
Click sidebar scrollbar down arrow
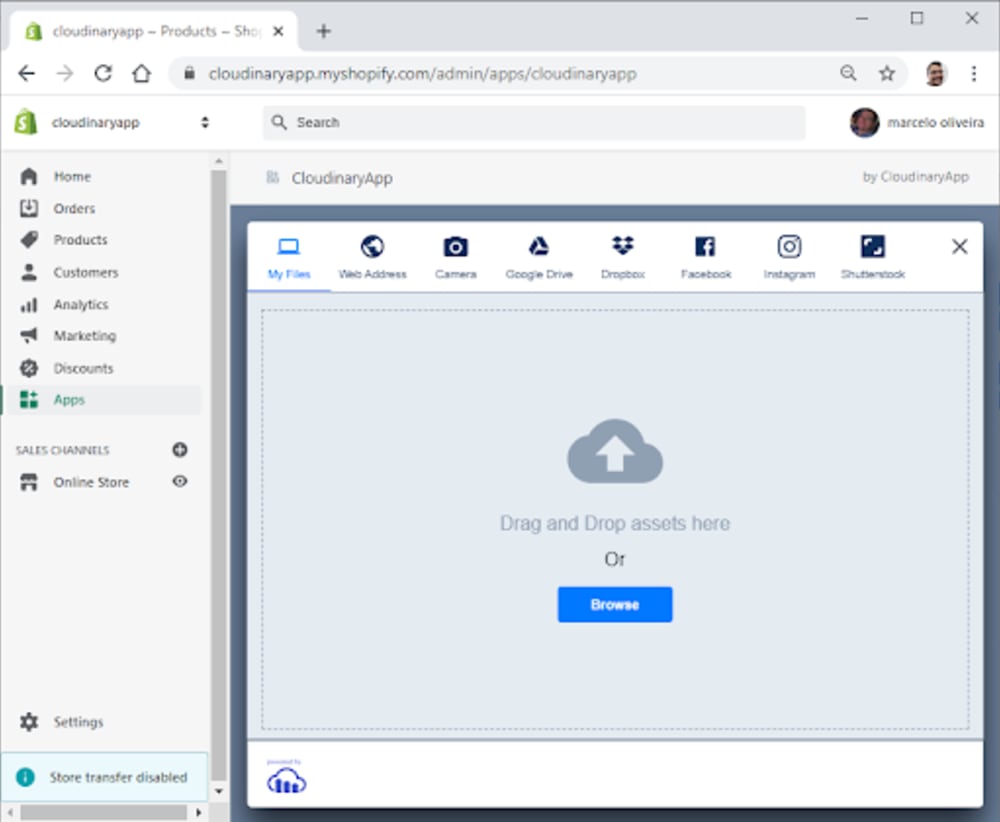point(219,791)
